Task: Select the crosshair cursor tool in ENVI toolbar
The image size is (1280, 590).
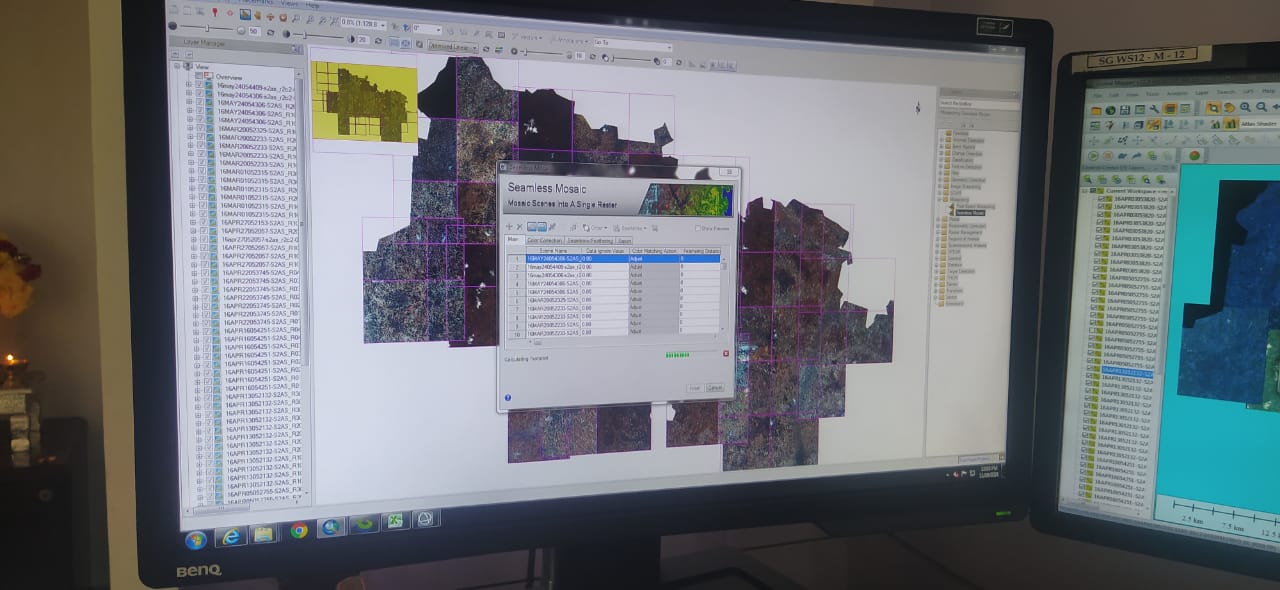Action: (229, 13)
